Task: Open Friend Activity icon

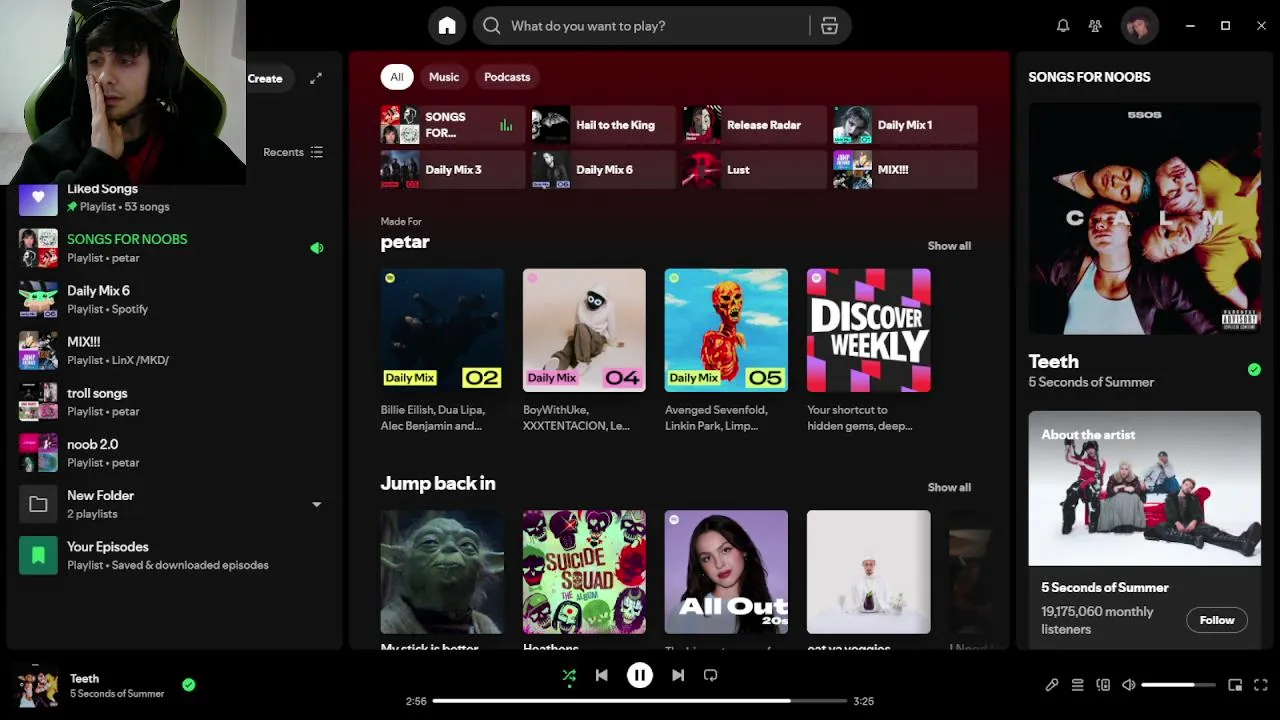Action: (x=1095, y=26)
